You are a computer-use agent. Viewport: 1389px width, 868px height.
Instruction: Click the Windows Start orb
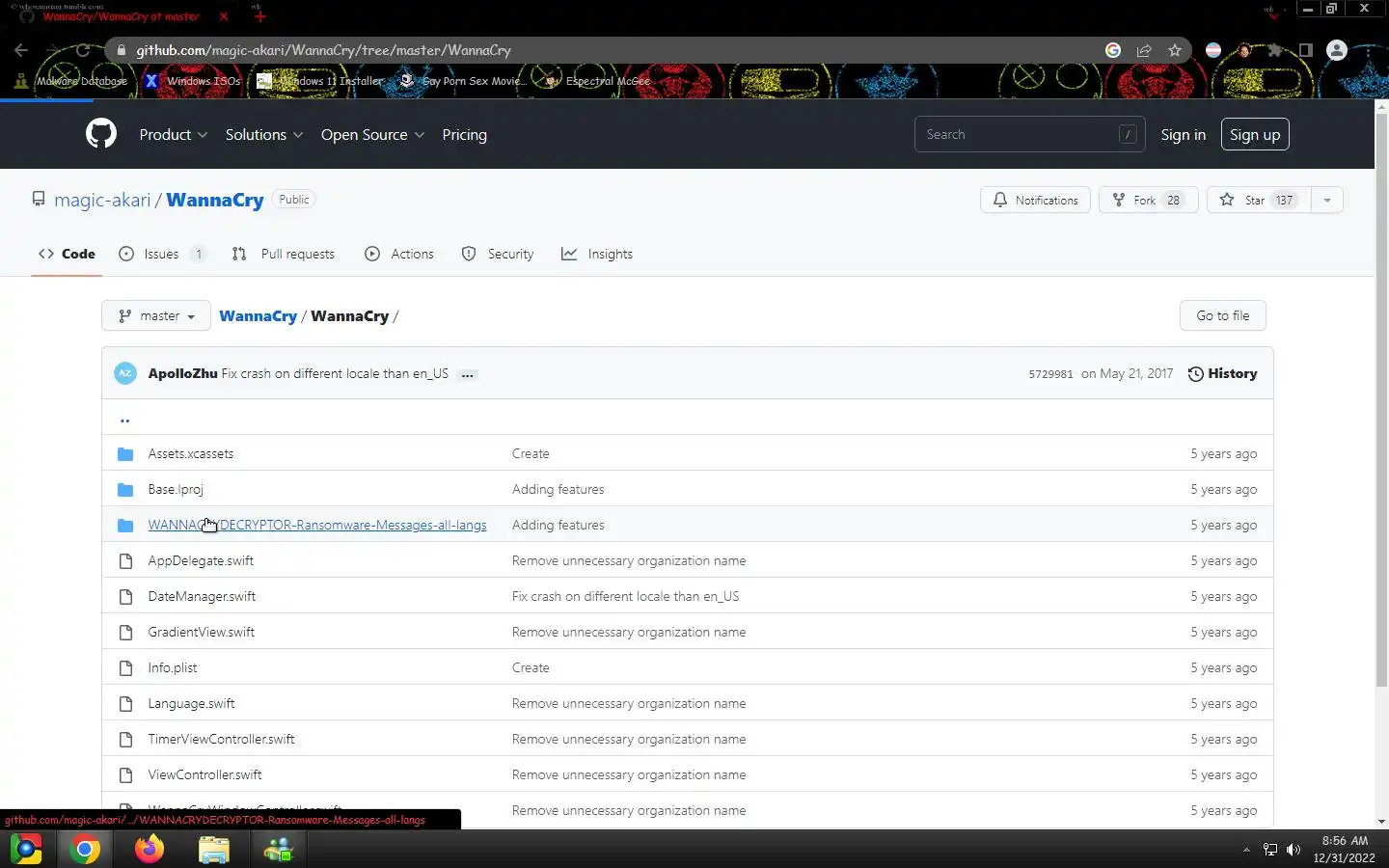pyautogui.click(x=26, y=849)
